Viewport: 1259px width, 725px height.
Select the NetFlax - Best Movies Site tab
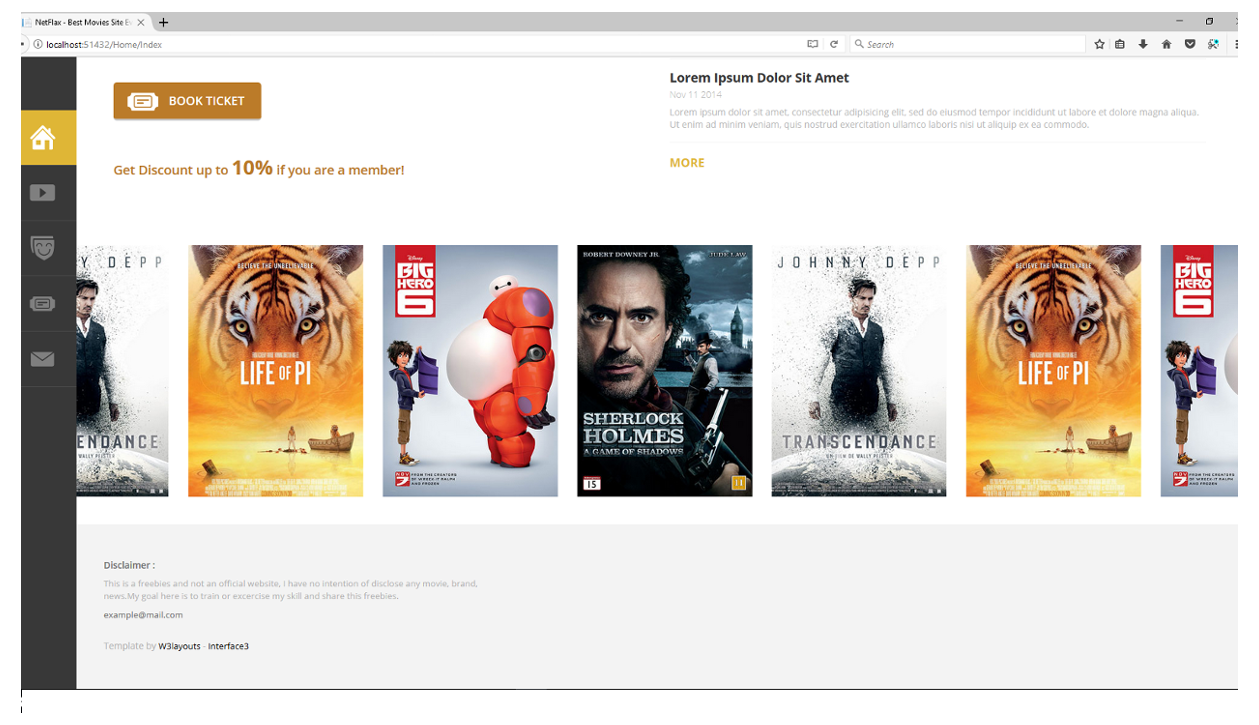click(86, 22)
